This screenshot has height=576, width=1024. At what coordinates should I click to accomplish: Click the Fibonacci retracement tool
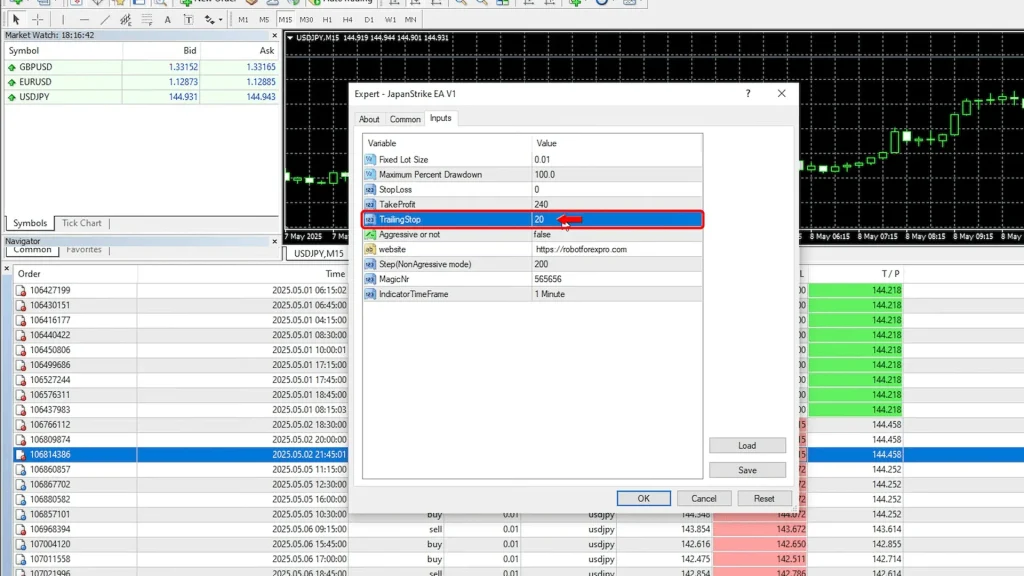(146, 19)
